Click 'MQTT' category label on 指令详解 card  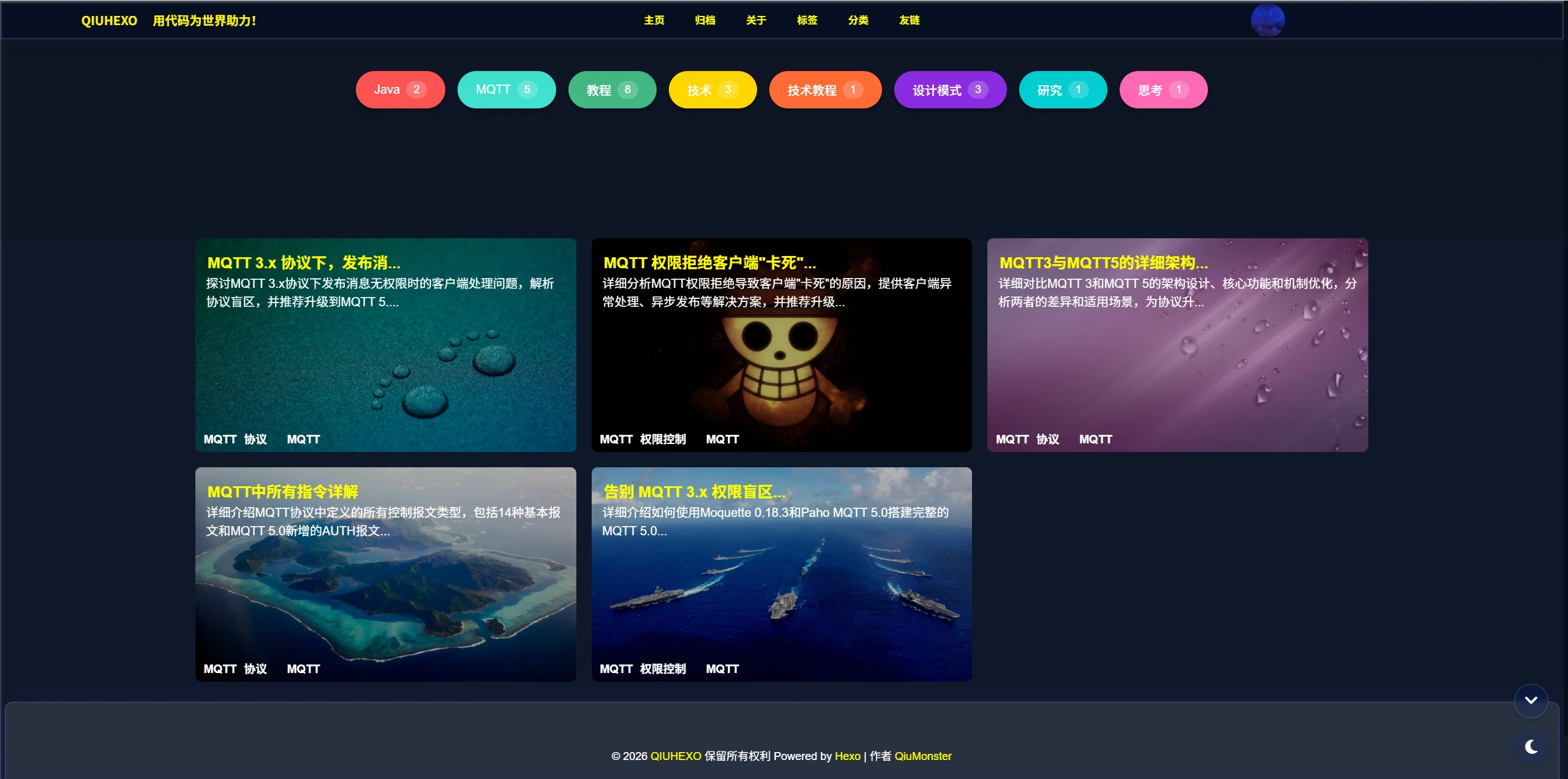(303, 669)
